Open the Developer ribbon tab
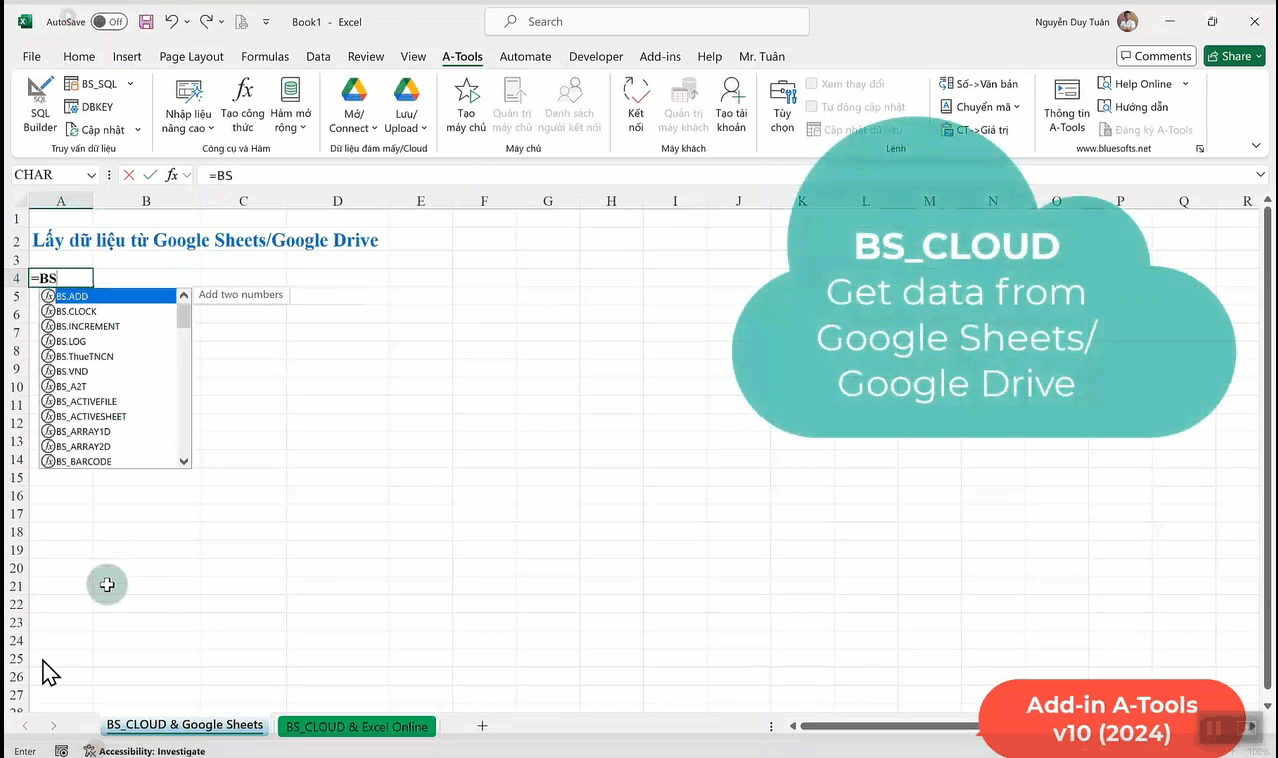Viewport: 1278px width, 758px height. click(596, 57)
